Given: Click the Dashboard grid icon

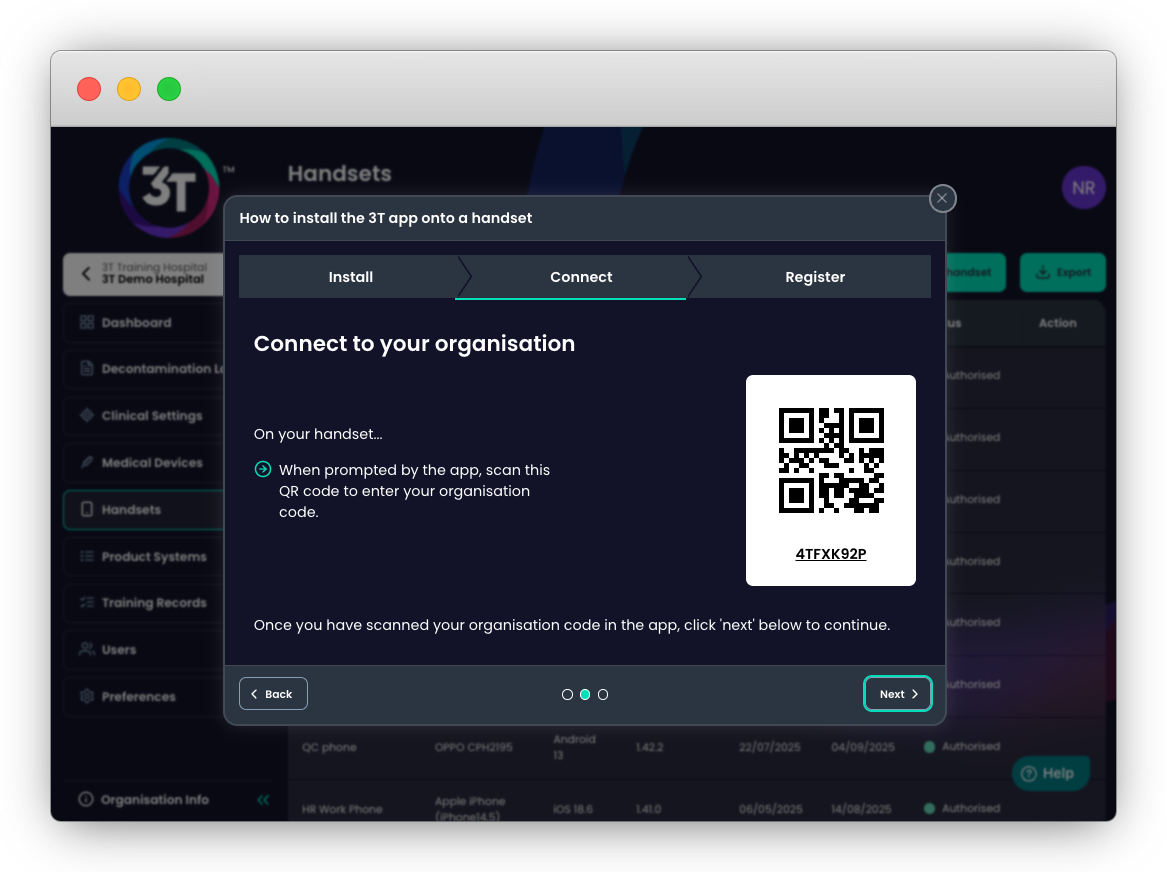Looking at the screenshot, I should pos(87,322).
